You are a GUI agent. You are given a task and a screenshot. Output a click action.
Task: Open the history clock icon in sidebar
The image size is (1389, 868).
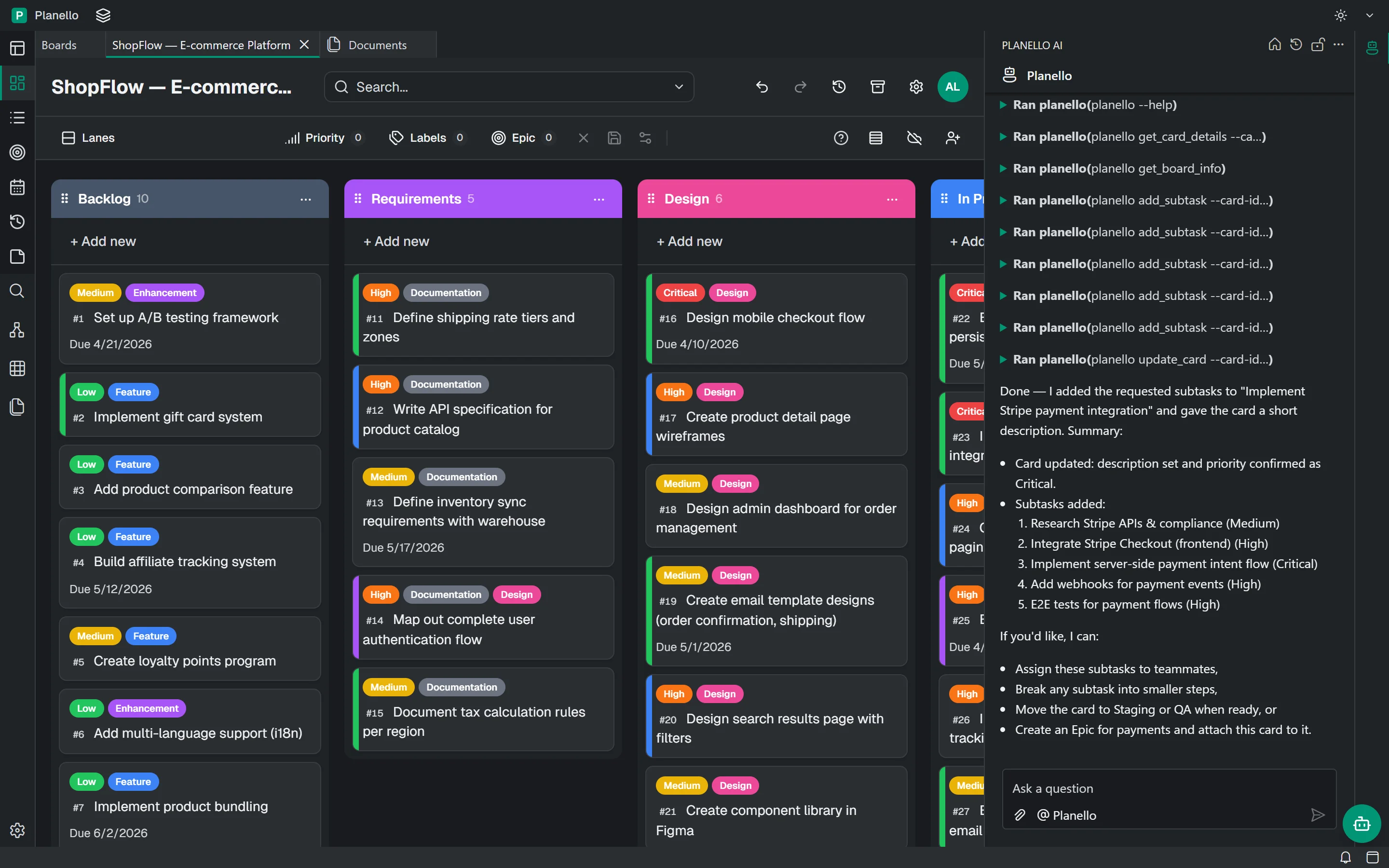tap(17, 222)
